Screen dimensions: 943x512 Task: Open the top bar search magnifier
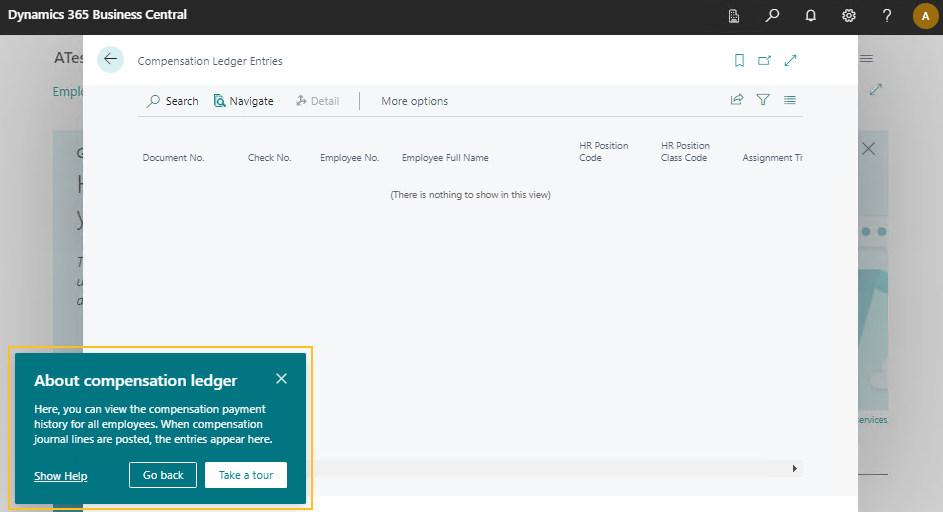tap(772, 16)
